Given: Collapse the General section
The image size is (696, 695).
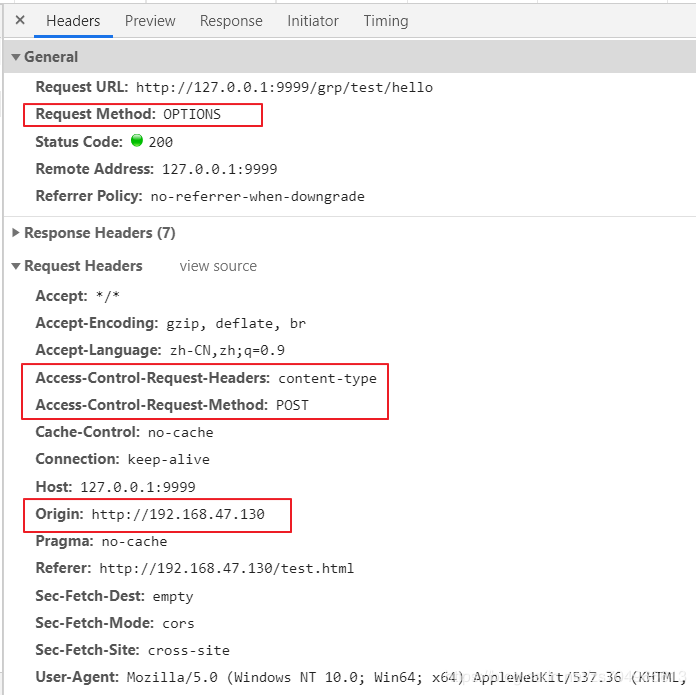Looking at the screenshot, I should coord(16,57).
